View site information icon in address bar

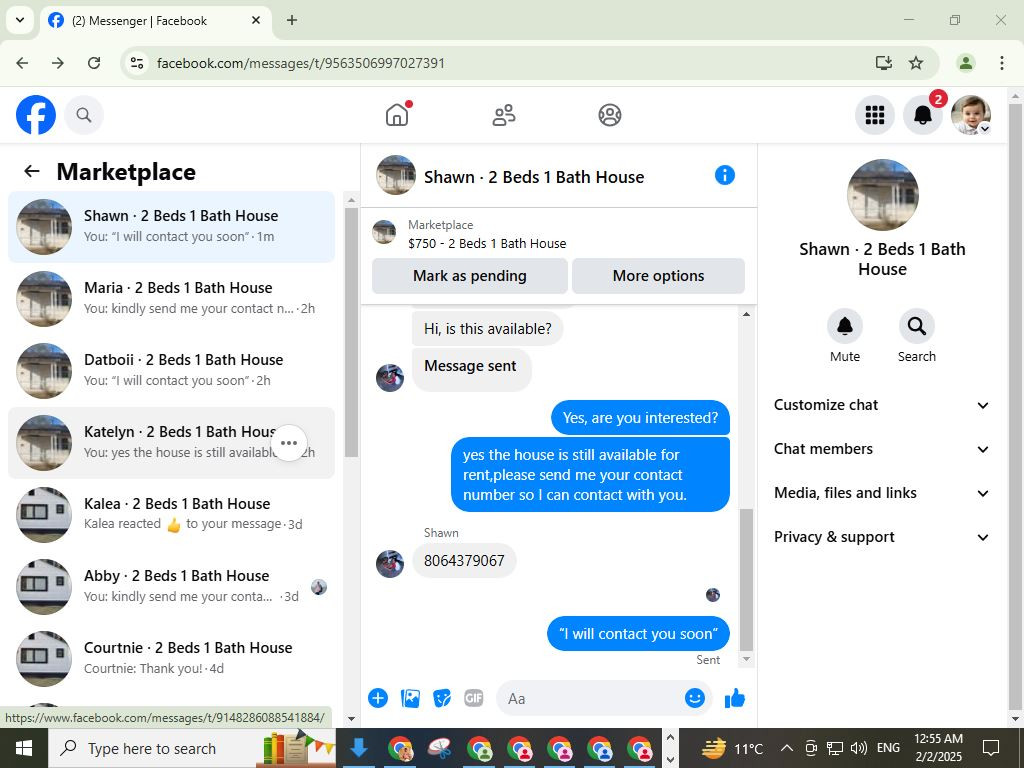136,63
